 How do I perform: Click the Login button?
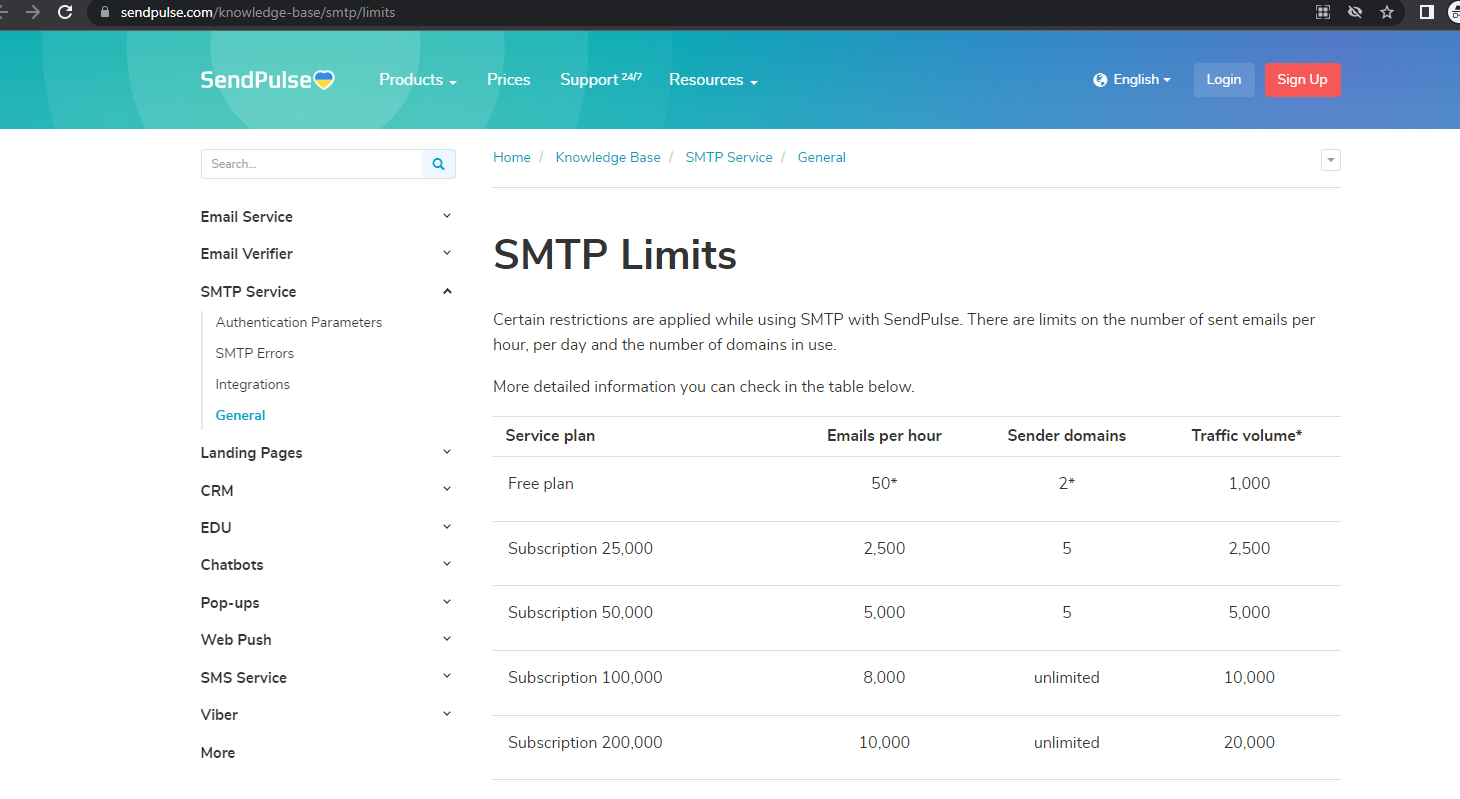pyautogui.click(x=1224, y=80)
